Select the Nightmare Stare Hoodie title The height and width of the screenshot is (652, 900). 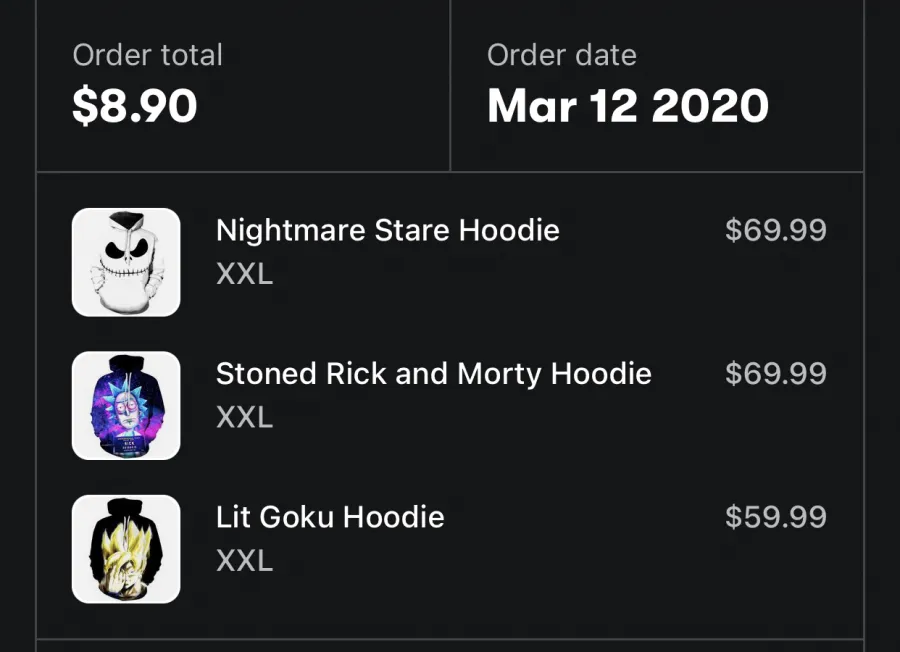coord(387,230)
